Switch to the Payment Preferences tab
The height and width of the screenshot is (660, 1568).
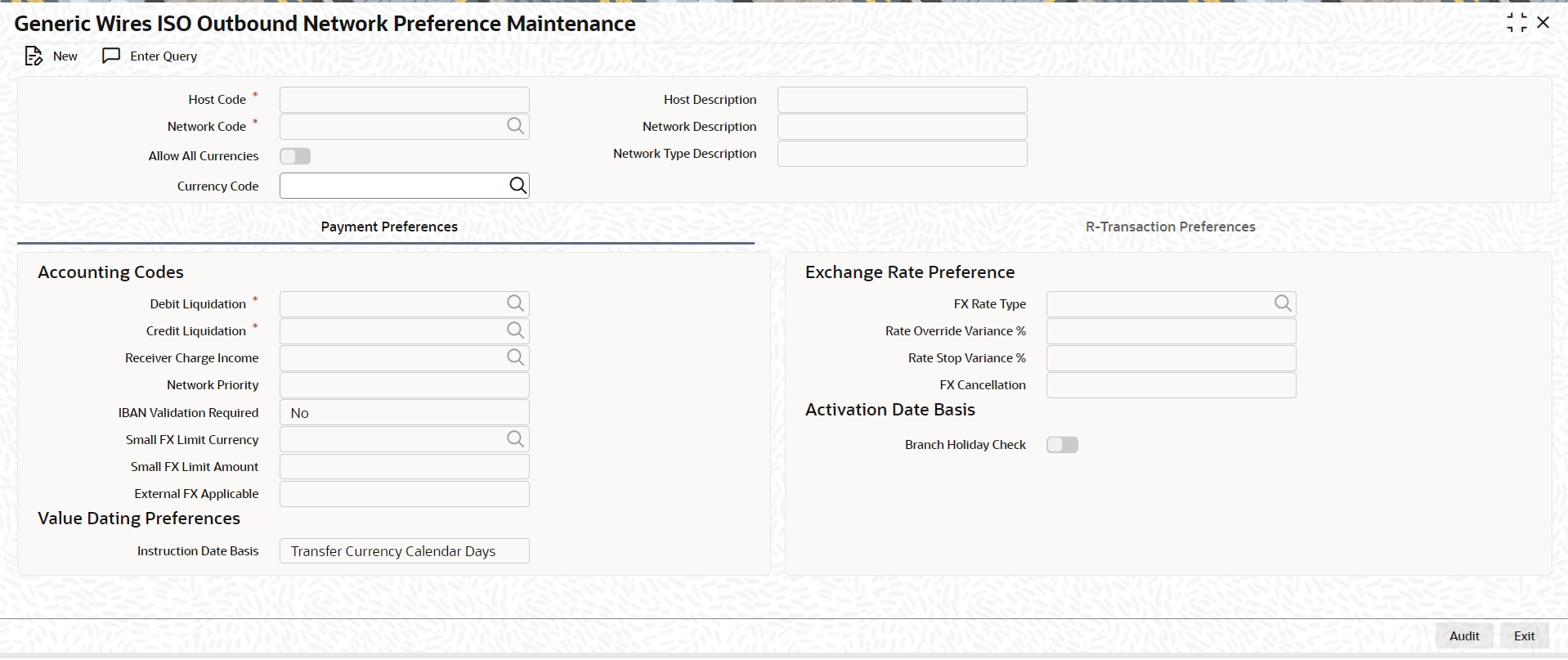(389, 227)
